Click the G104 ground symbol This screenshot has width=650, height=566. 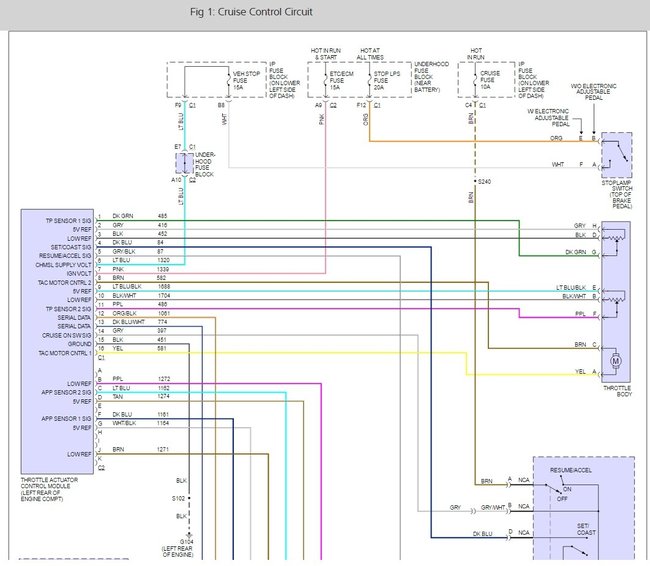[x=189, y=535]
